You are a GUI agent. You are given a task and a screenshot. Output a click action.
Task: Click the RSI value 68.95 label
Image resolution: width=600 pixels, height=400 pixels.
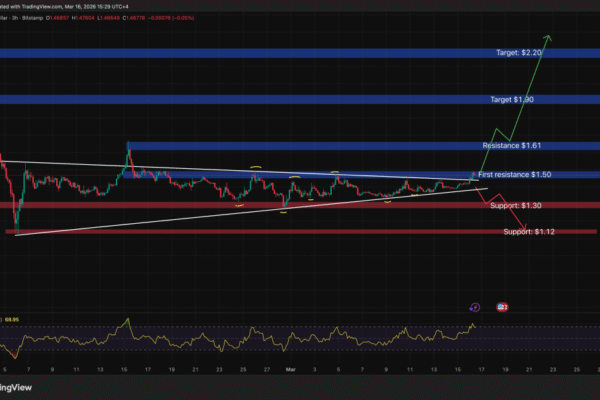tap(13, 319)
